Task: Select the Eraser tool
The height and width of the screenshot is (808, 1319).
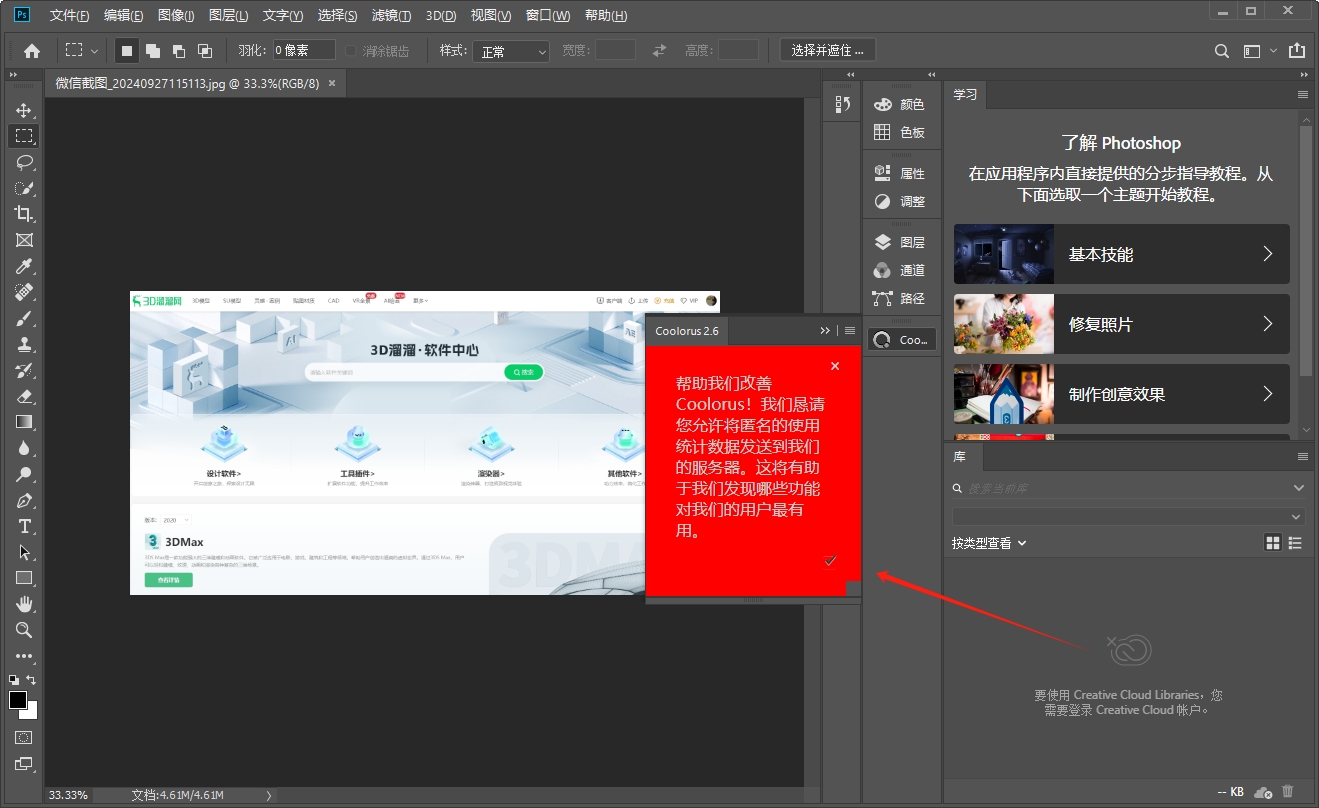Action: point(24,396)
